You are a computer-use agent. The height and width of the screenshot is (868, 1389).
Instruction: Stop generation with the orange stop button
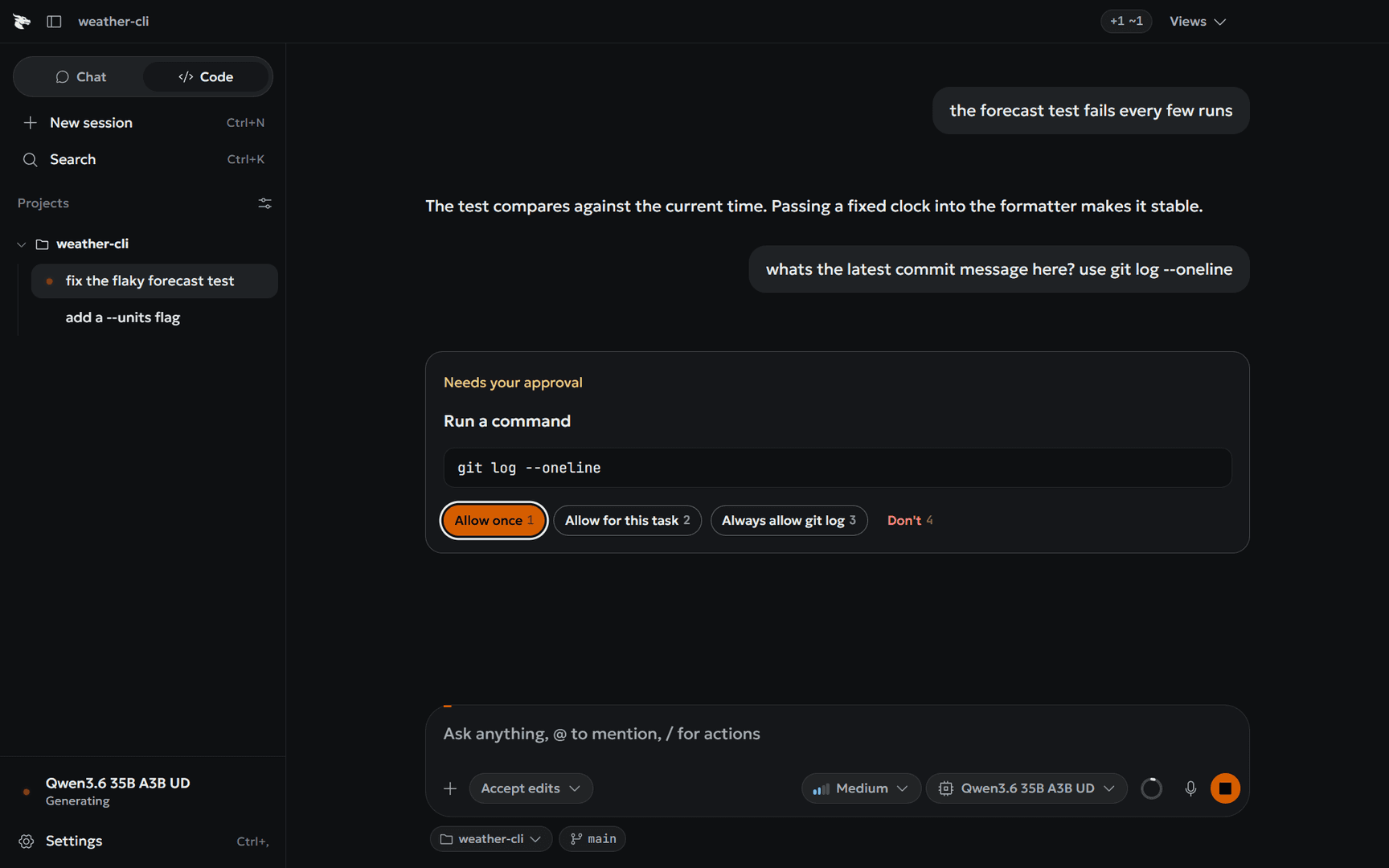click(x=1225, y=788)
